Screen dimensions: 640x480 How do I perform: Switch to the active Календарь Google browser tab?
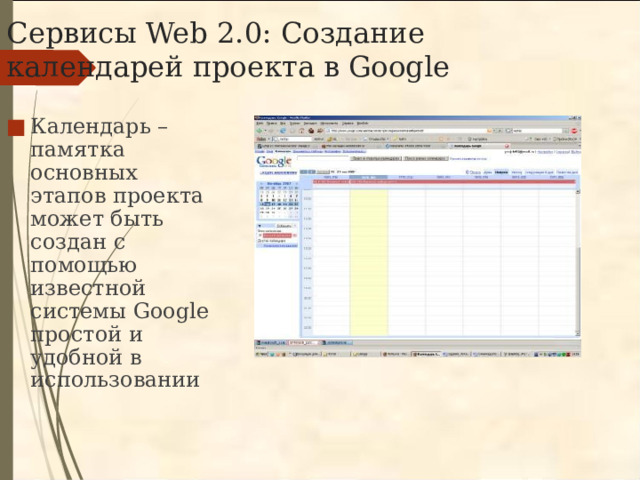click(x=480, y=145)
